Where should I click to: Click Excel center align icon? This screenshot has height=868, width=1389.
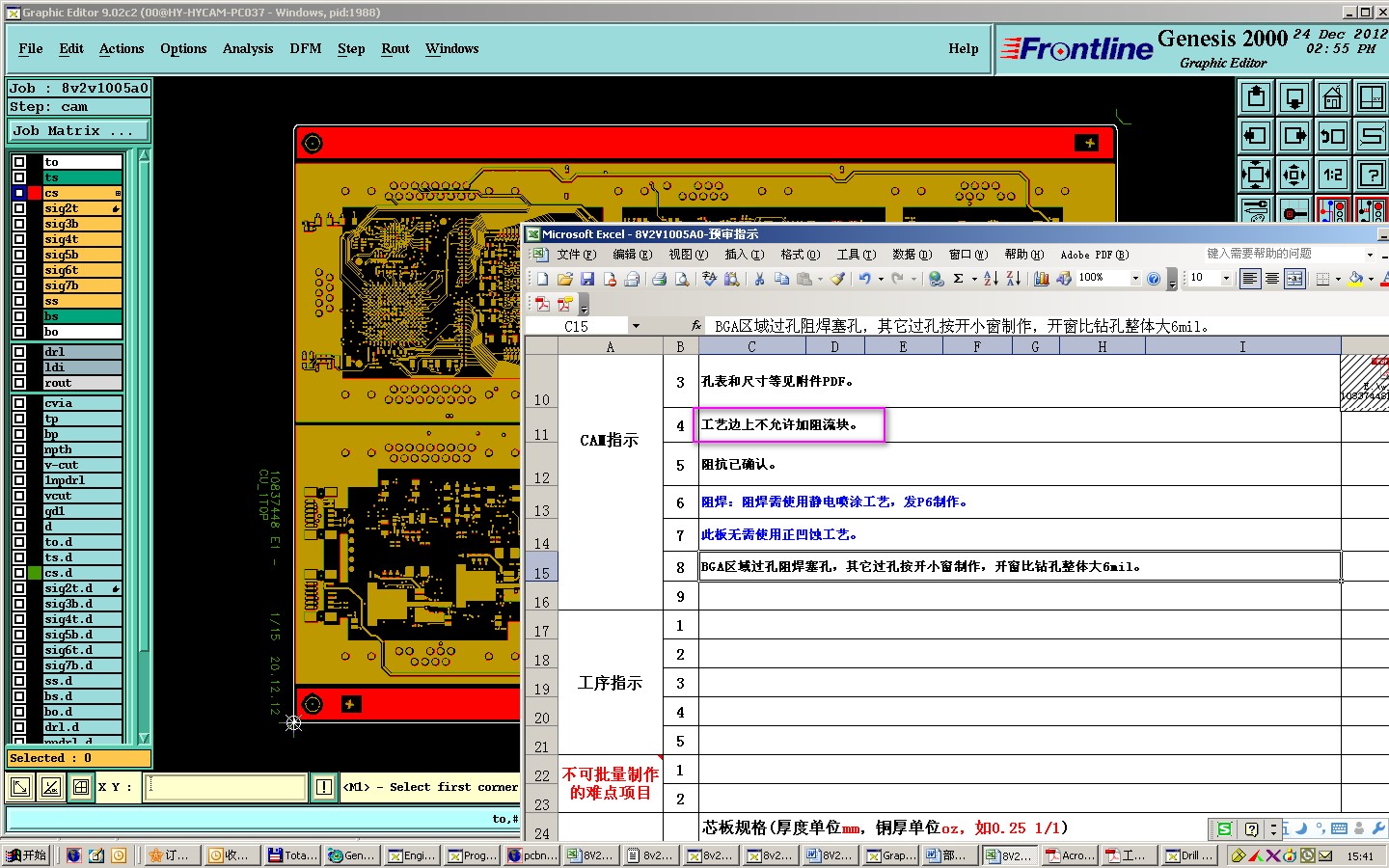coord(1272,279)
